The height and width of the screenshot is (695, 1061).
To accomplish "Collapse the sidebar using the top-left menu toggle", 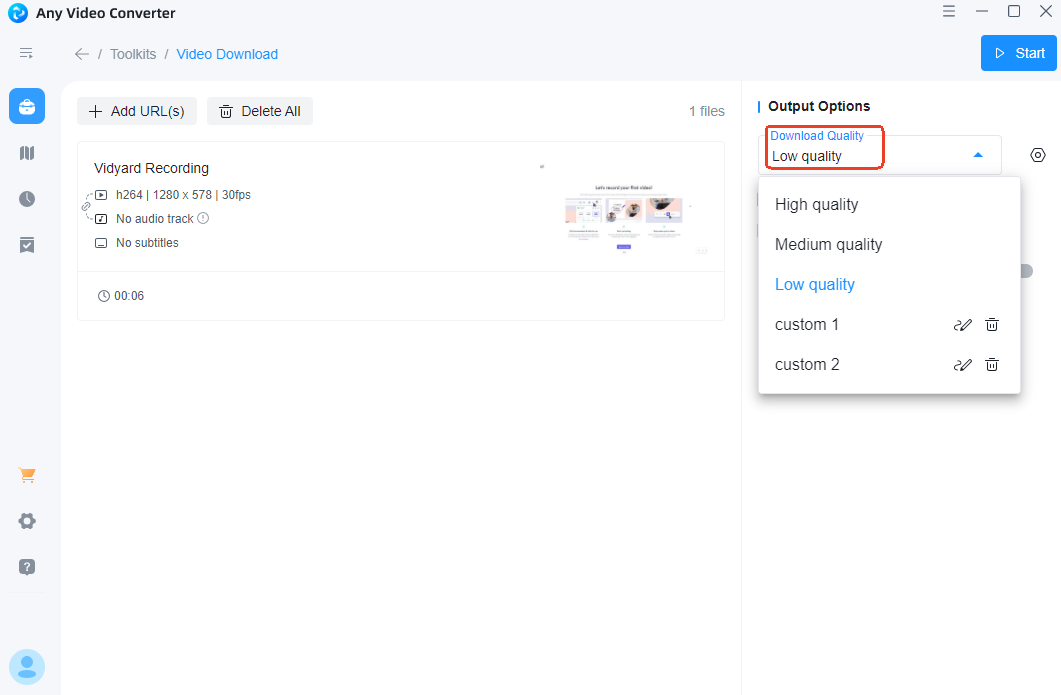I will click(x=27, y=53).
